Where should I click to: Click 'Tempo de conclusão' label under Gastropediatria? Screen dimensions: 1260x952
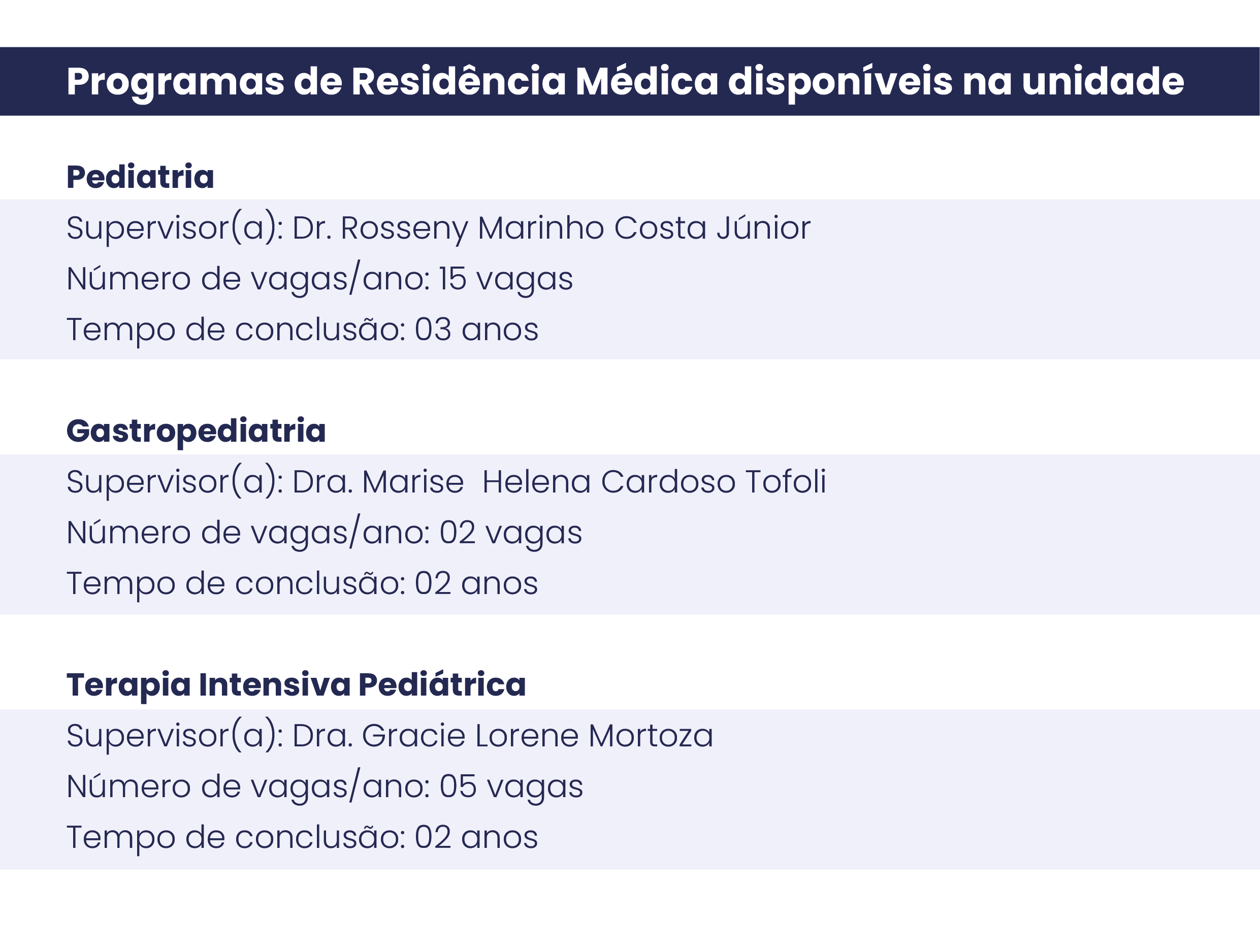(x=236, y=583)
